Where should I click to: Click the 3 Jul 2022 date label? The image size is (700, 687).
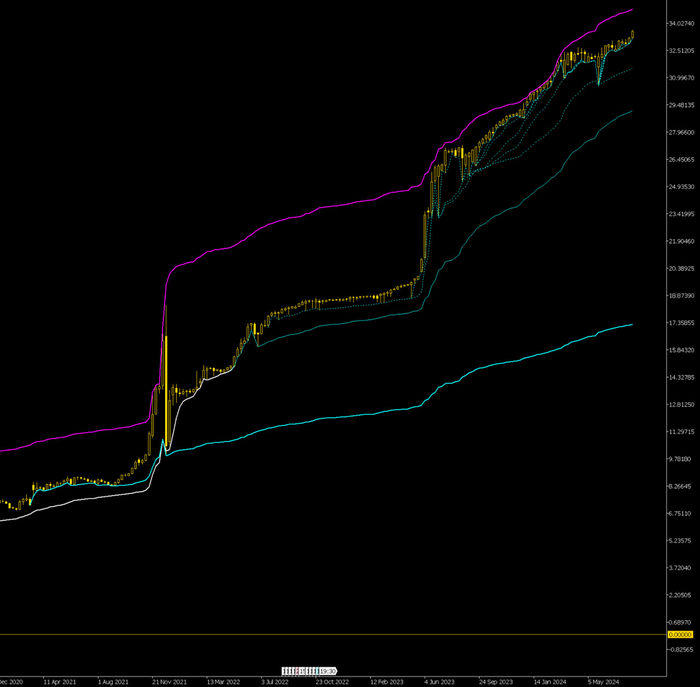(275, 682)
